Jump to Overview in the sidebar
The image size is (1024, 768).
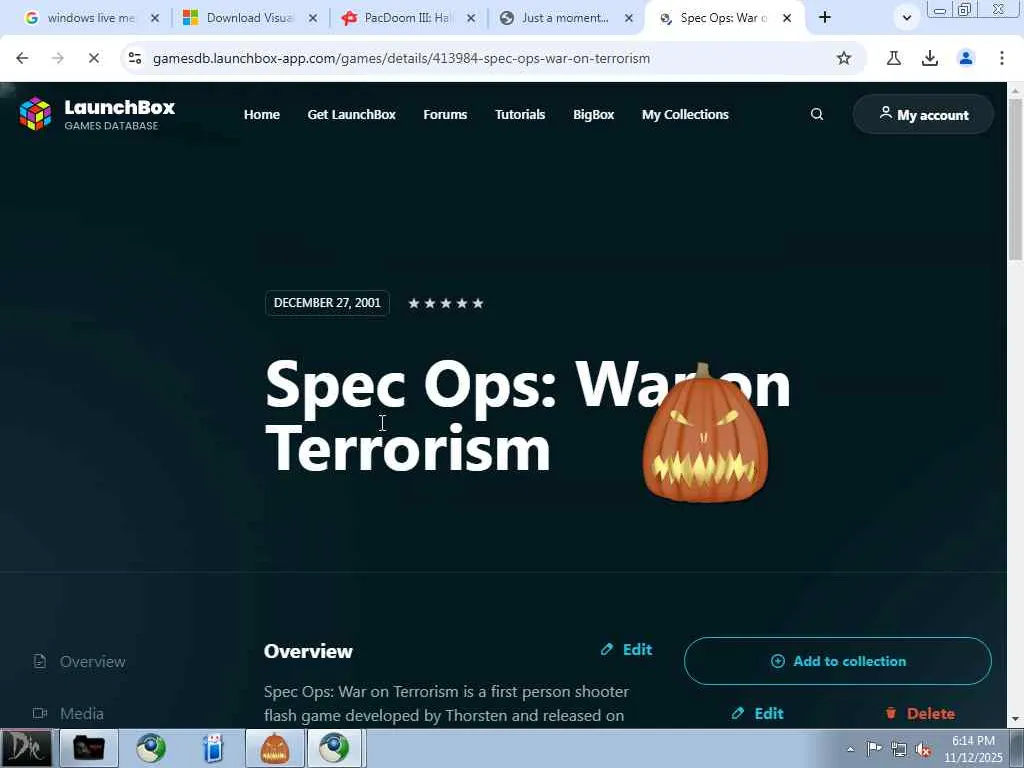coord(79,662)
